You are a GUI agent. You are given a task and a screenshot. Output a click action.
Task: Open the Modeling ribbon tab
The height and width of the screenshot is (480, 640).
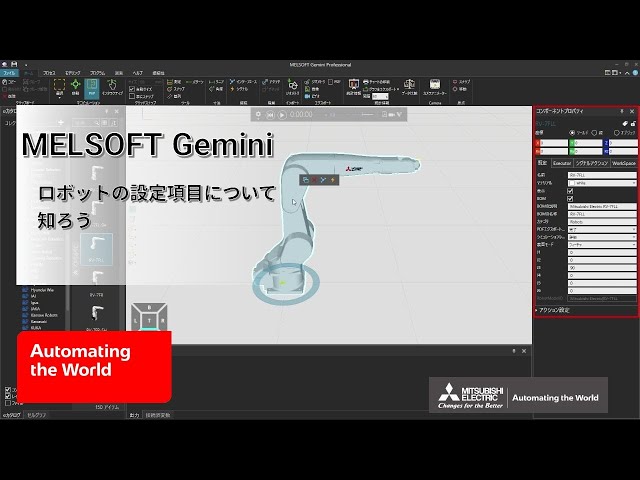73,73
